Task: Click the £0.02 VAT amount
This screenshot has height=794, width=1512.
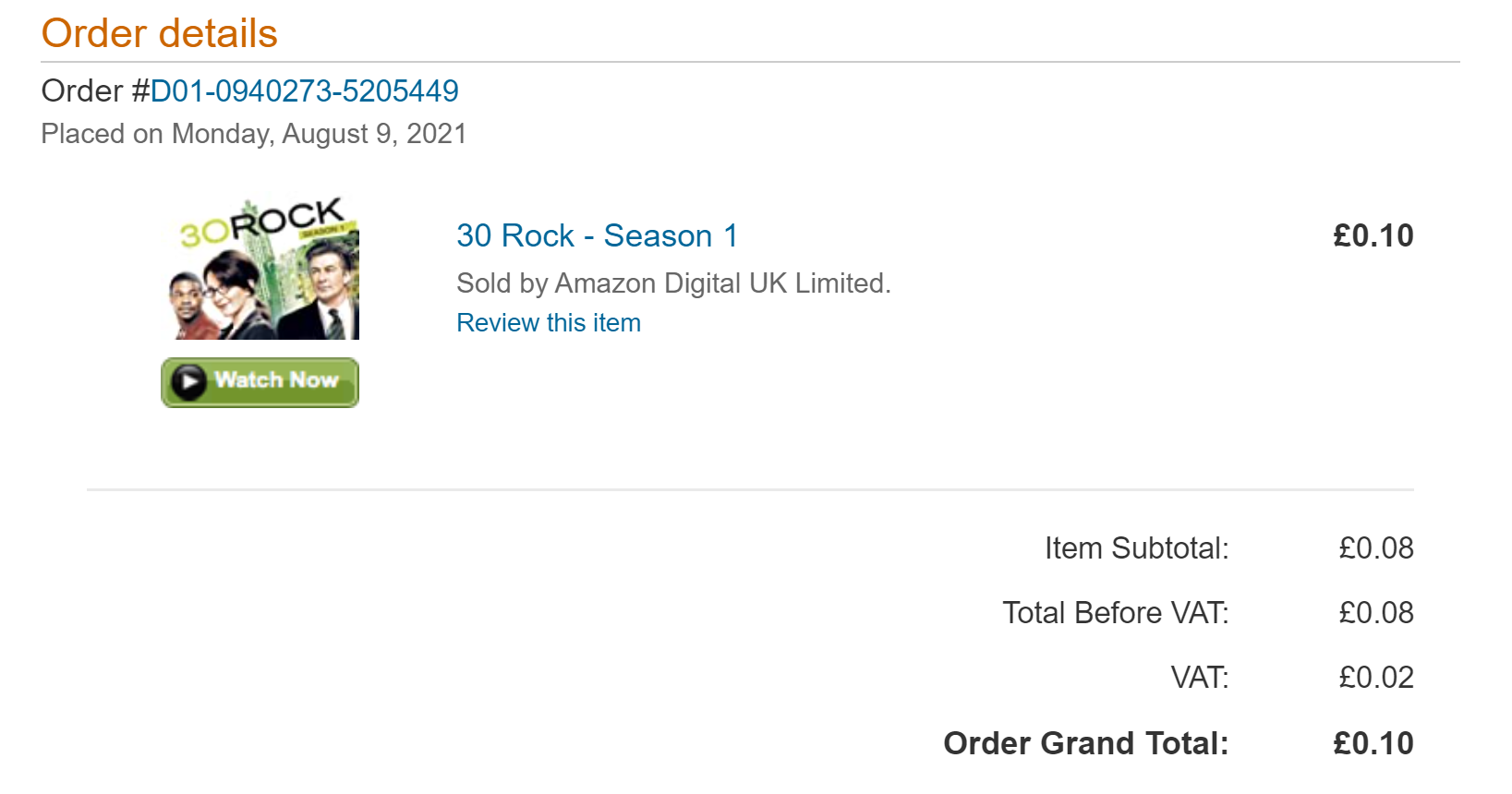Action: (1376, 678)
